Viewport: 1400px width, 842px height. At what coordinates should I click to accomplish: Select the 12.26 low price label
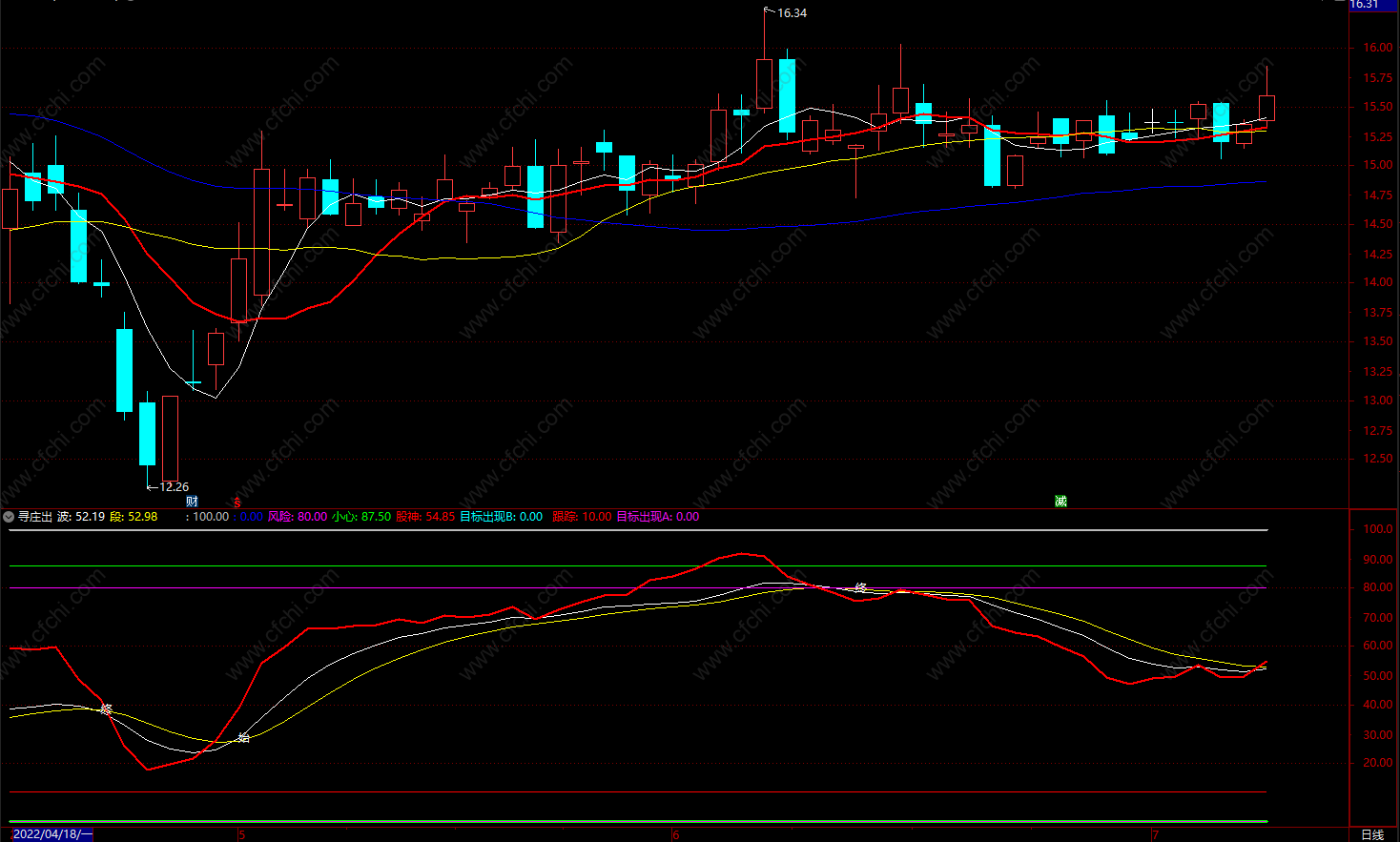click(174, 487)
